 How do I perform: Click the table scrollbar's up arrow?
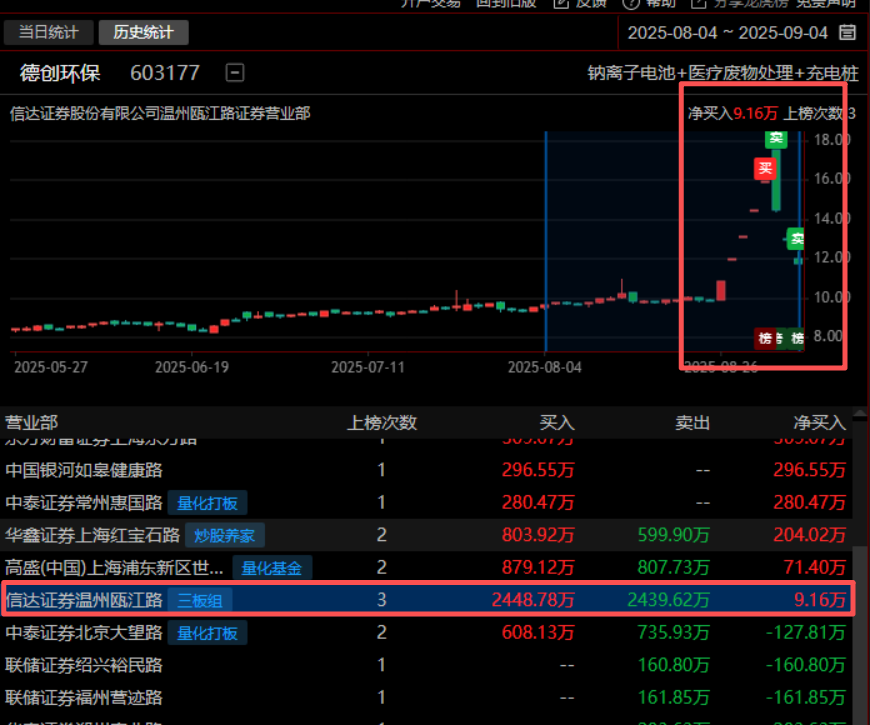859,414
